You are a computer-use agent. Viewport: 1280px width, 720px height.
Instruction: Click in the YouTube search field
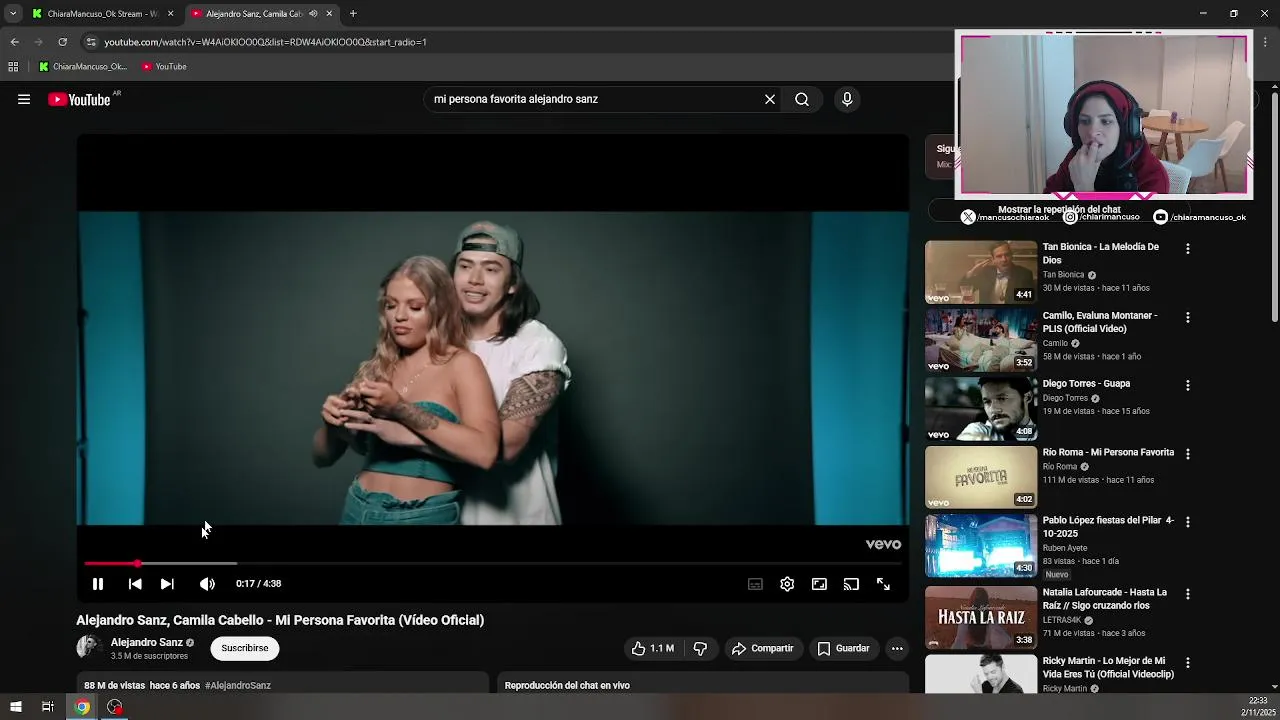[592, 99]
